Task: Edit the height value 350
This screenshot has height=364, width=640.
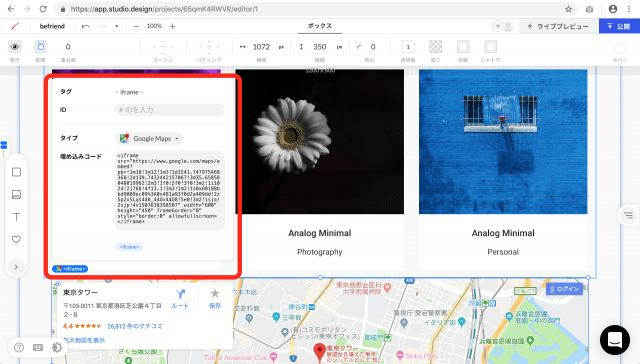Action: click(320, 47)
